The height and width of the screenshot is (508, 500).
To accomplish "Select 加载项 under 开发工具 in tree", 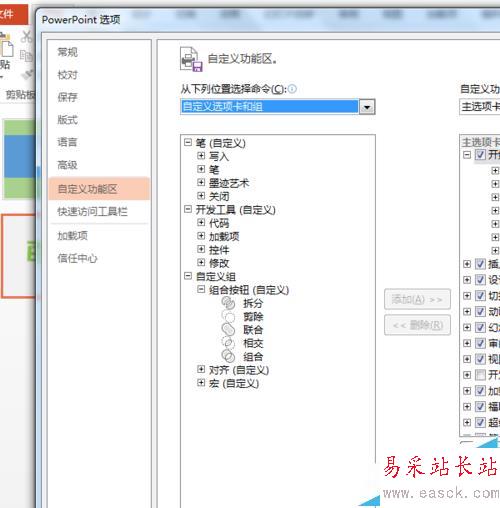I will click(224, 237).
